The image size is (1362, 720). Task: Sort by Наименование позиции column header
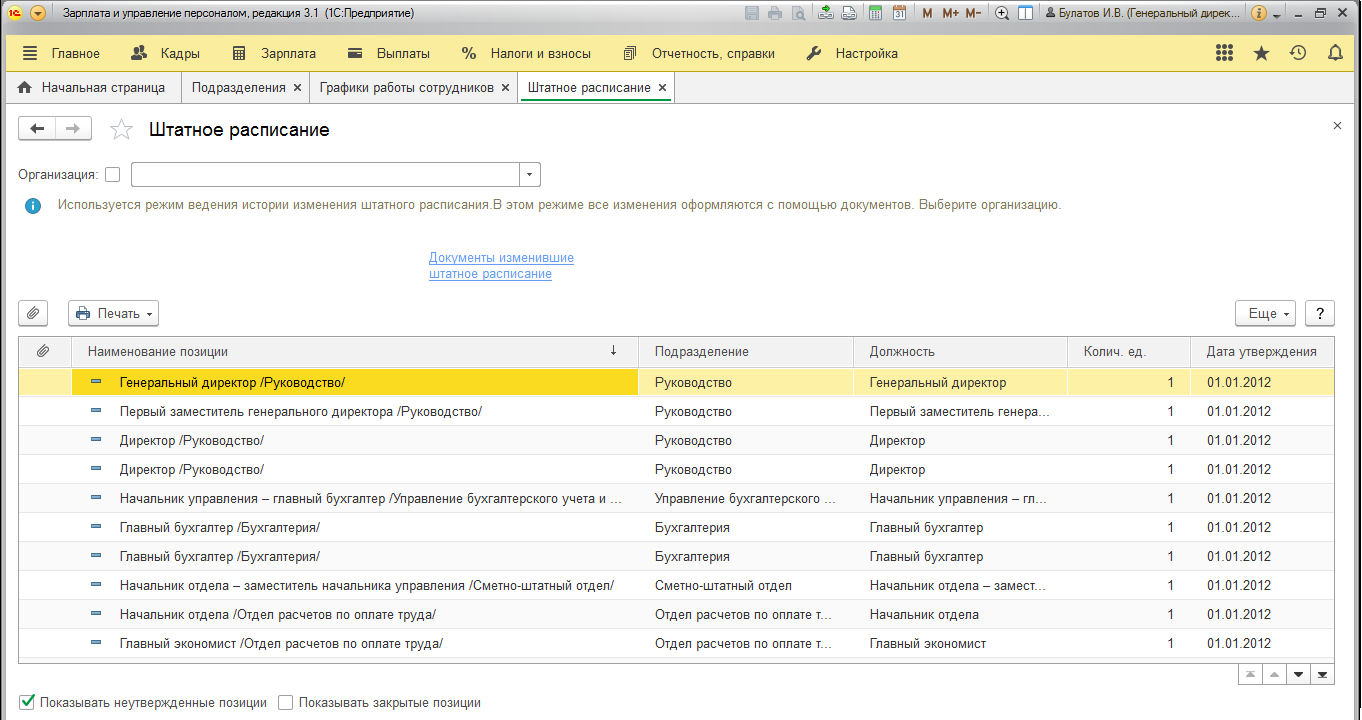pyautogui.click(x=355, y=352)
